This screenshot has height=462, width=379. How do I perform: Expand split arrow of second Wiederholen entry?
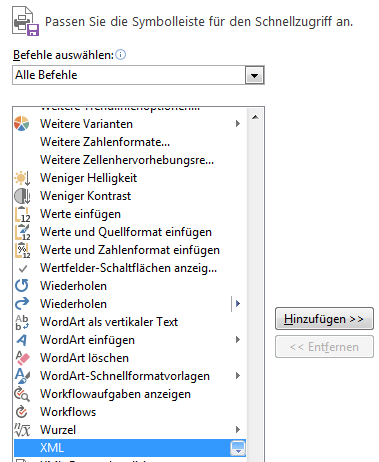[238, 304]
